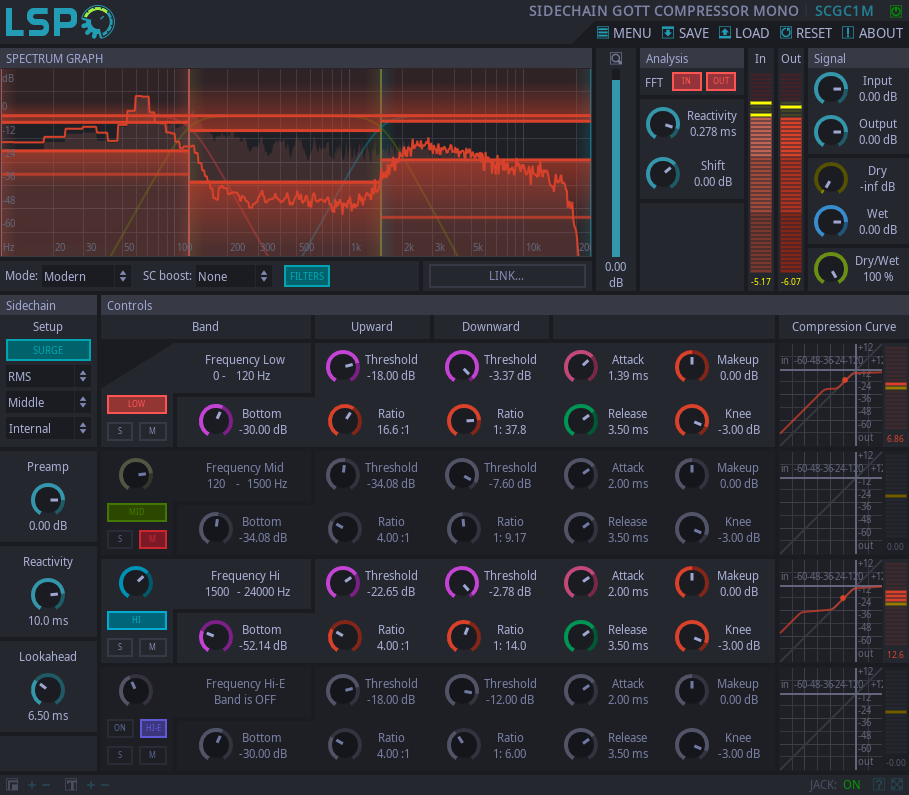Click the RESET label

[x=814, y=33]
